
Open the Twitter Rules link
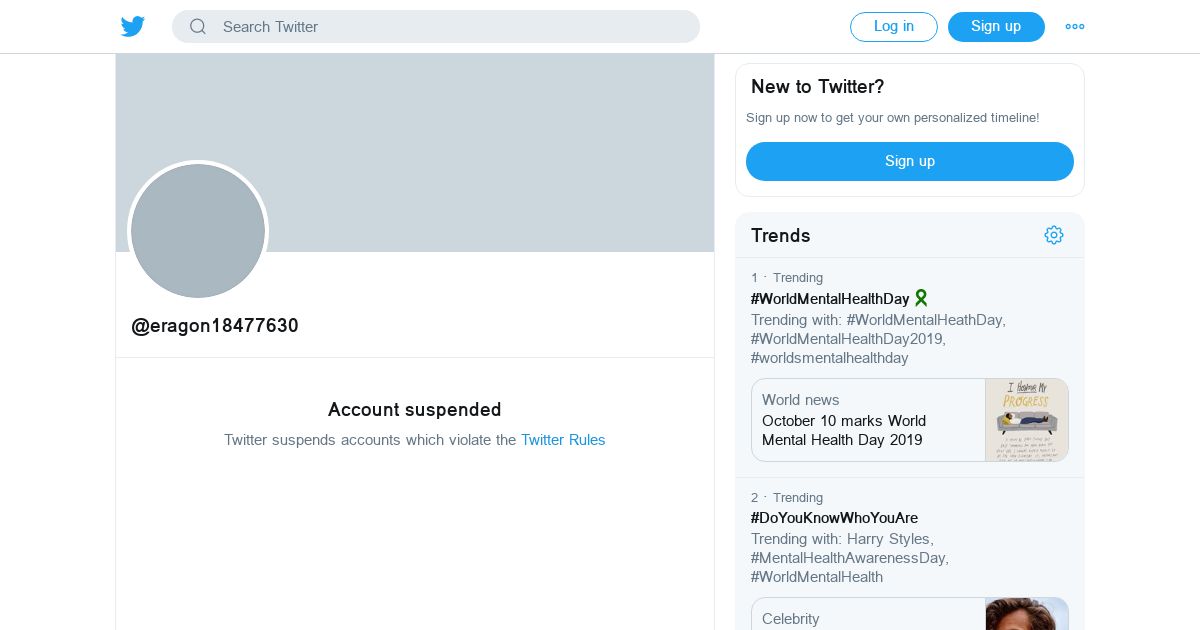[x=563, y=440]
